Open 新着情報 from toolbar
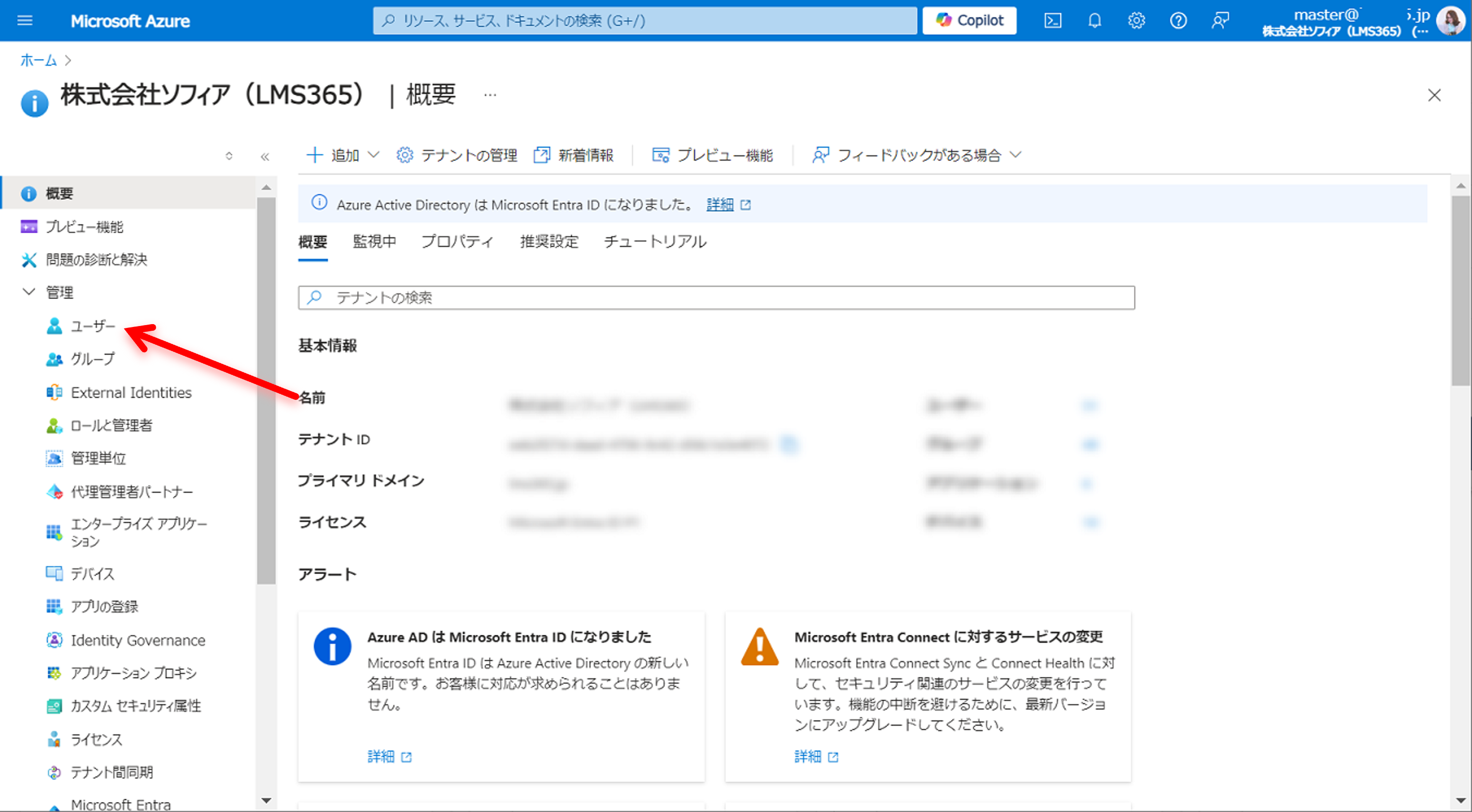The height and width of the screenshot is (812, 1472). (573, 156)
